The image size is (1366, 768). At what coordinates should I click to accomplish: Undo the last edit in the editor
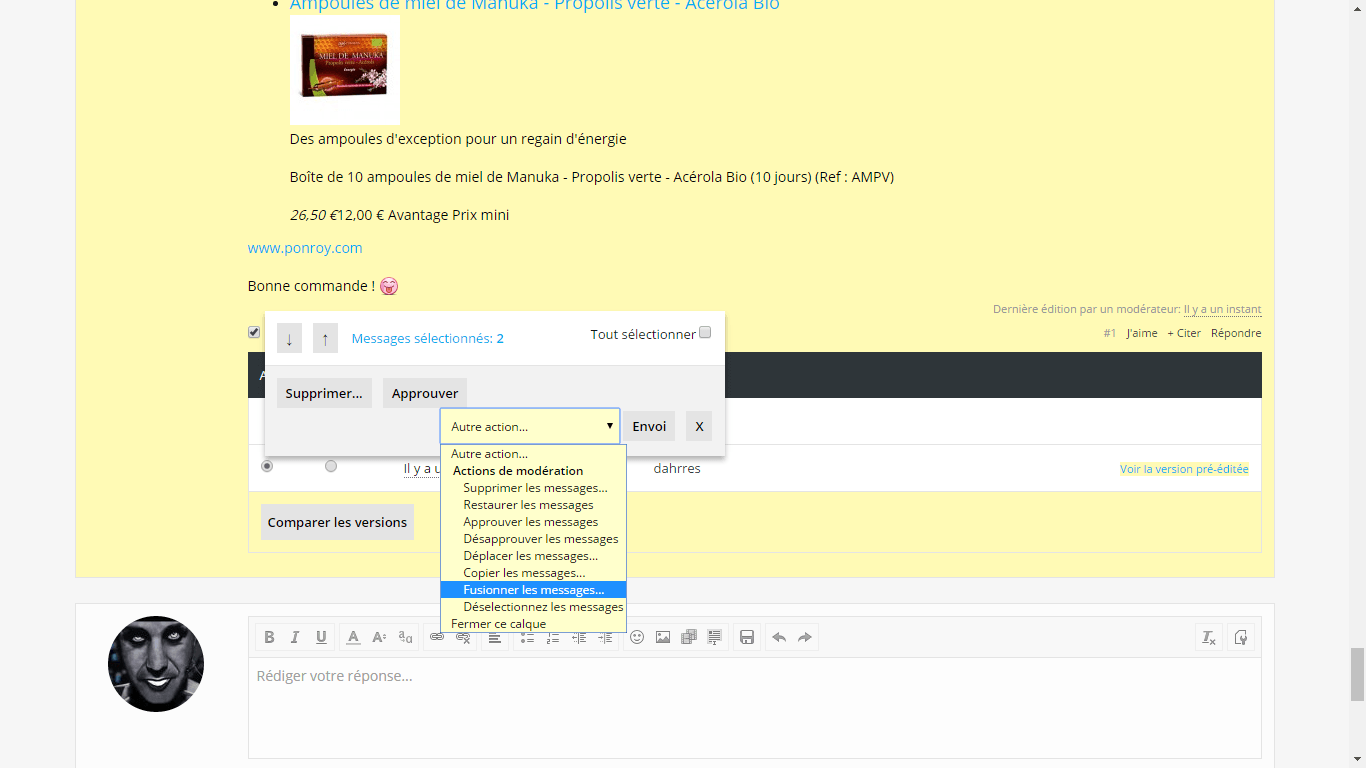779,637
